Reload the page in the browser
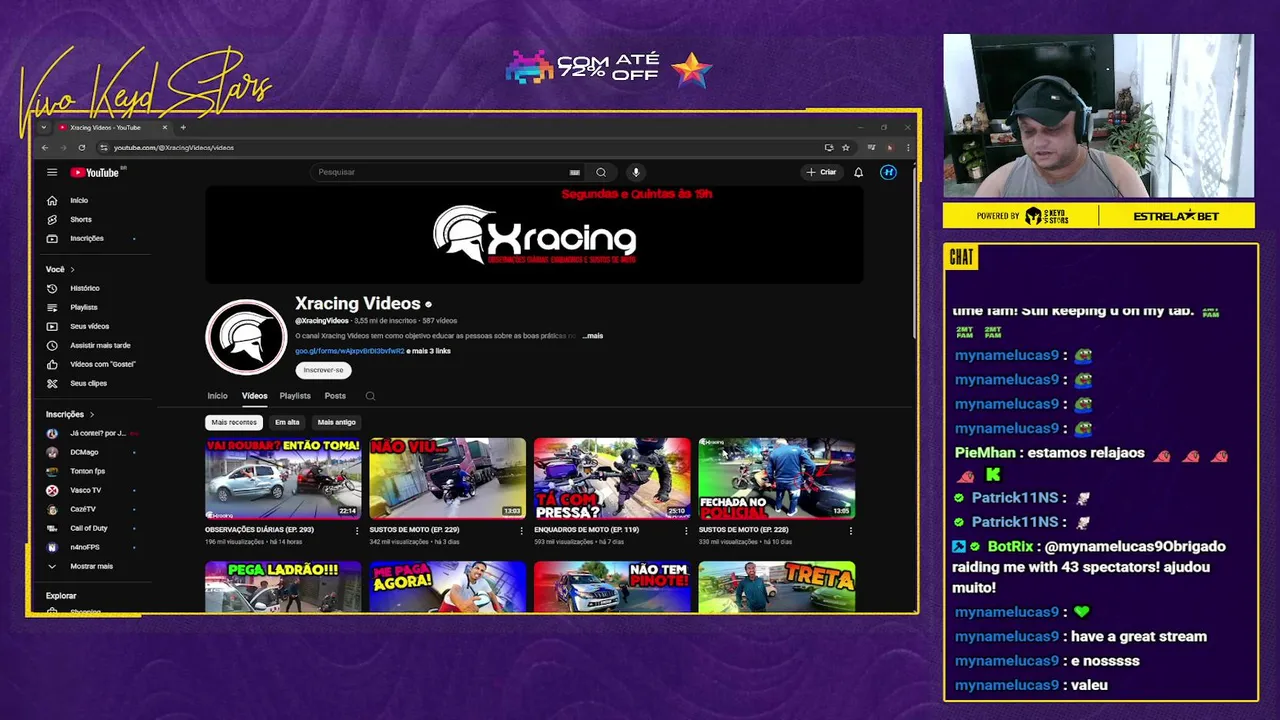 (82, 147)
